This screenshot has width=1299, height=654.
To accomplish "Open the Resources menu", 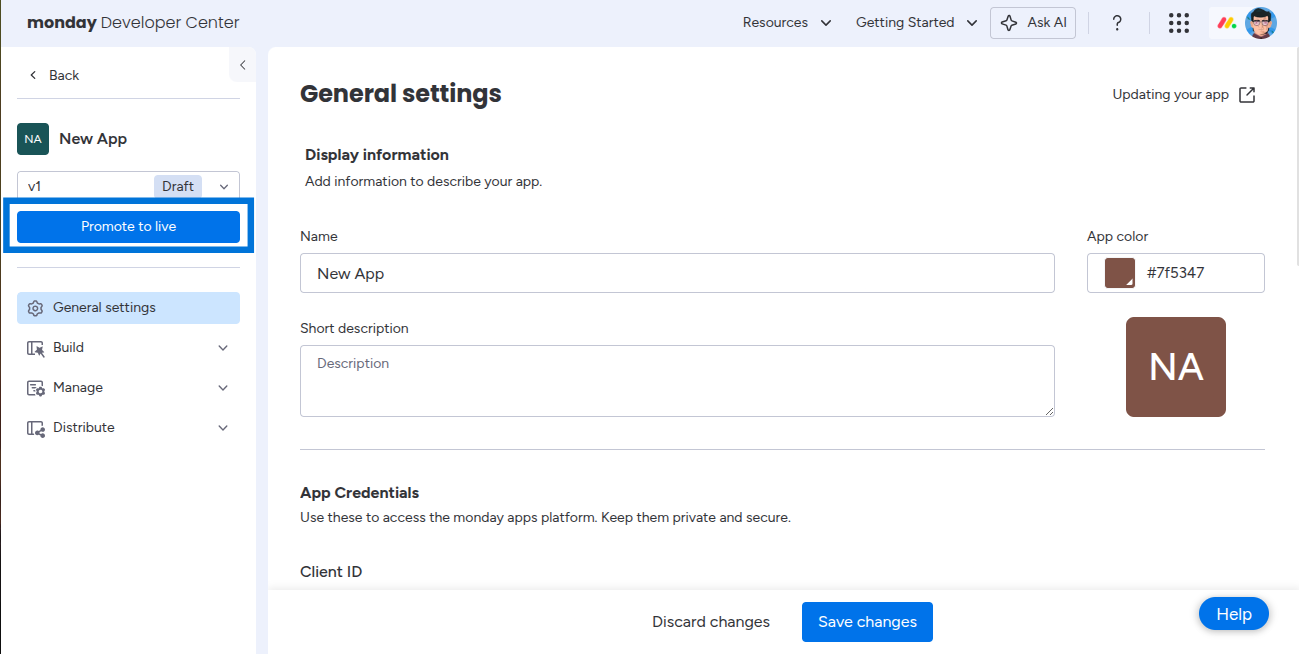I will [x=787, y=23].
